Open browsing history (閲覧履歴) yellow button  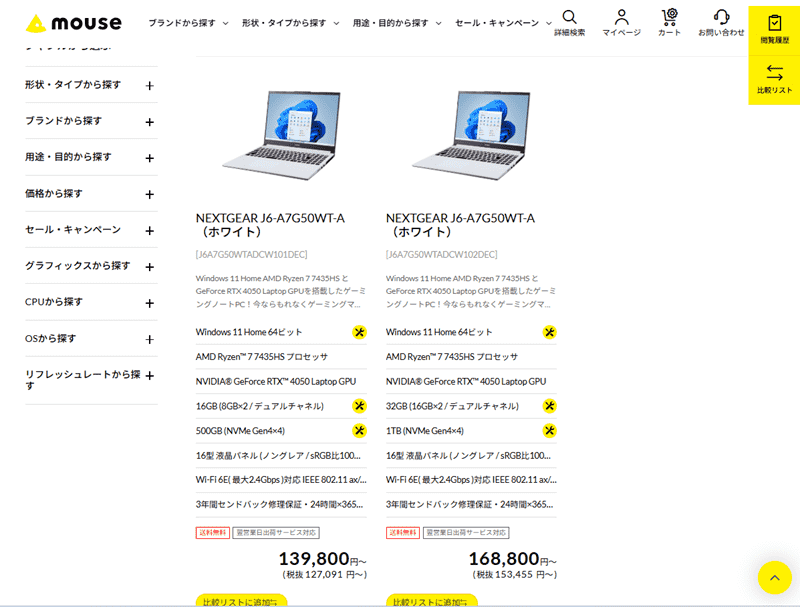[774, 30]
